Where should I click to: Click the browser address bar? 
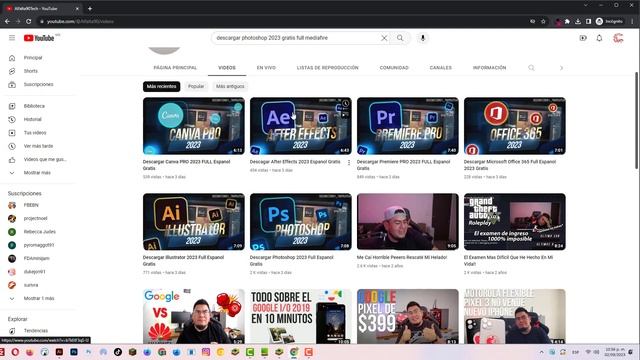(x=282, y=21)
